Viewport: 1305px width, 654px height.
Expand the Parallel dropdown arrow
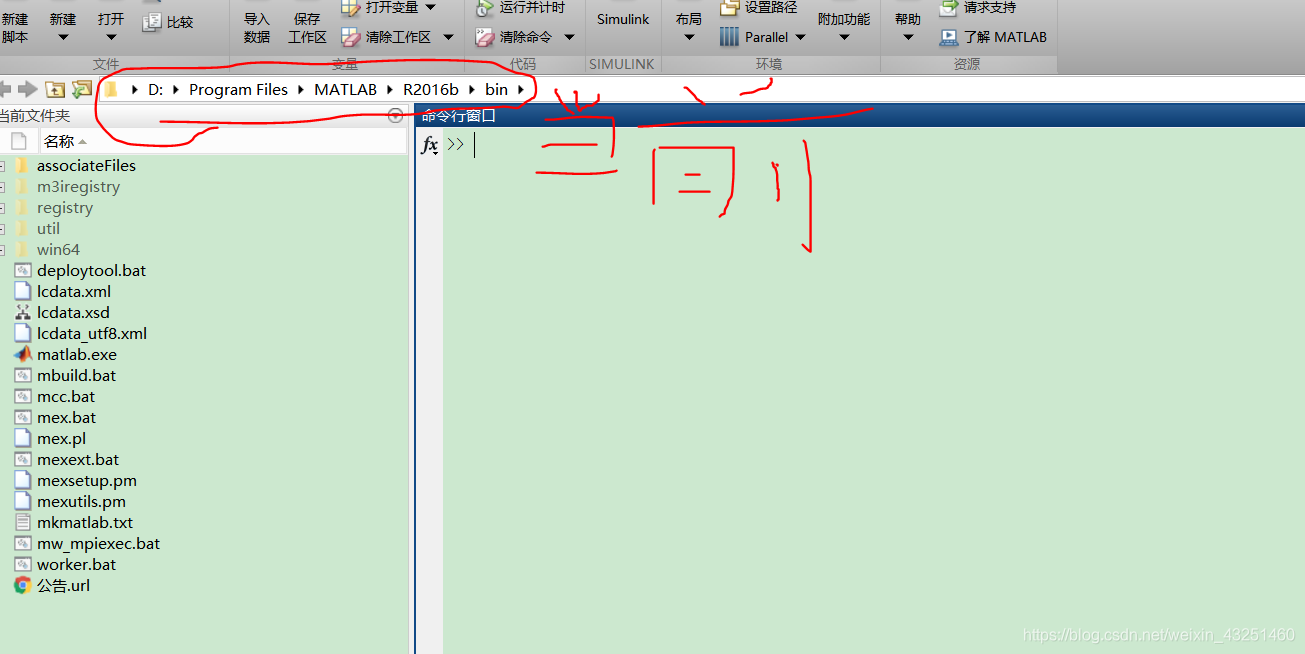pyautogui.click(x=801, y=38)
